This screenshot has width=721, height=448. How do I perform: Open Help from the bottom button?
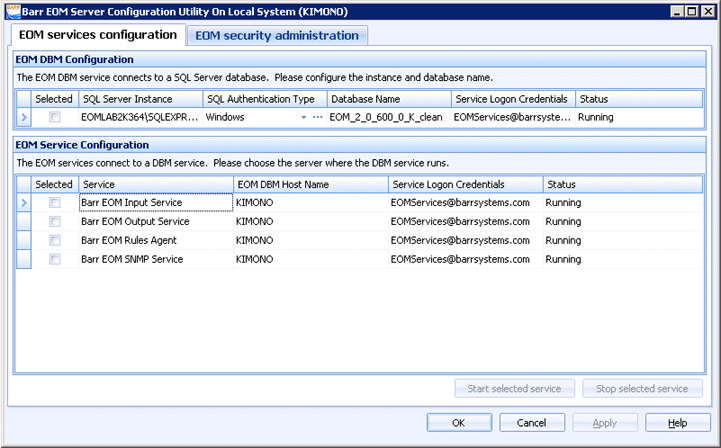coord(678,423)
